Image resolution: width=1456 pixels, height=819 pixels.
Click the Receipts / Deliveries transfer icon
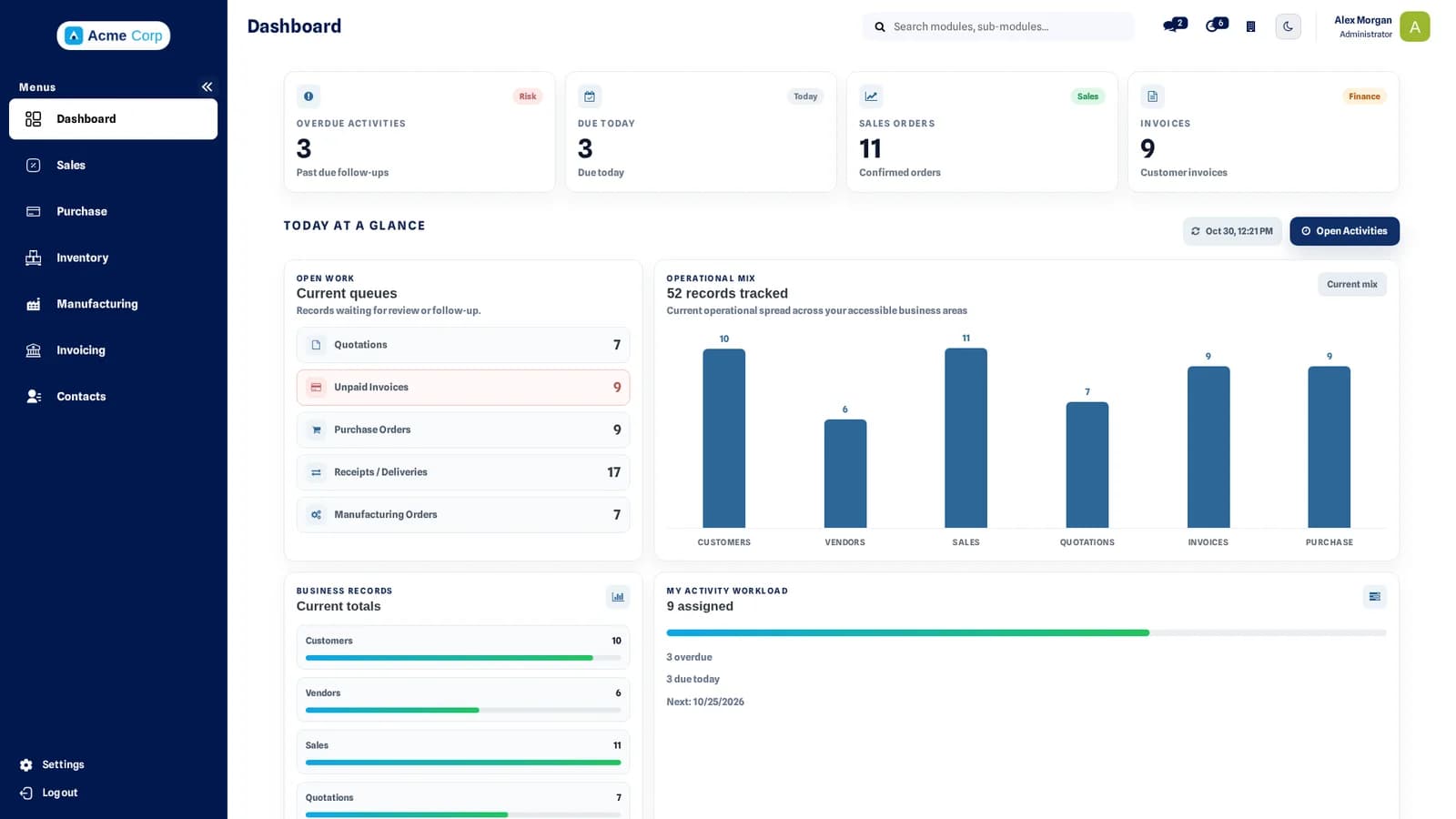(x=316, y=472)
